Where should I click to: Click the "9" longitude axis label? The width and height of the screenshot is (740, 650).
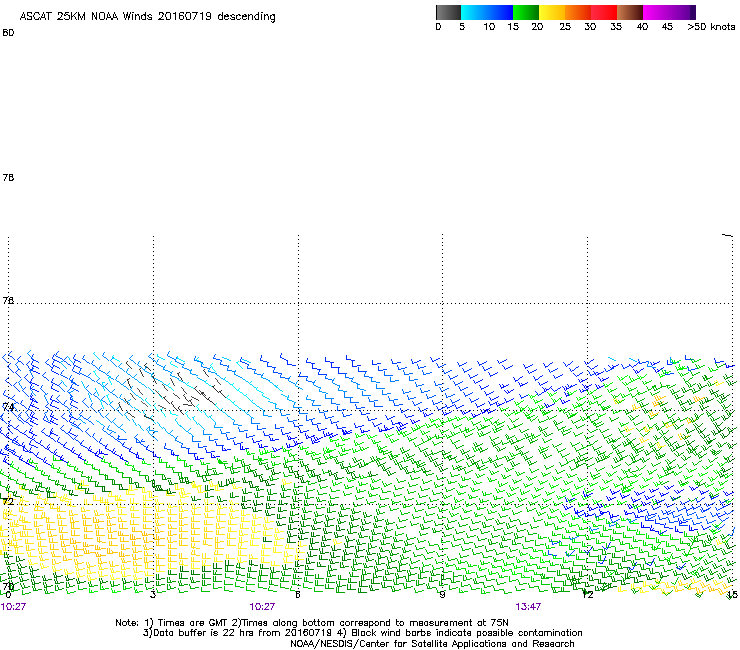442,595
